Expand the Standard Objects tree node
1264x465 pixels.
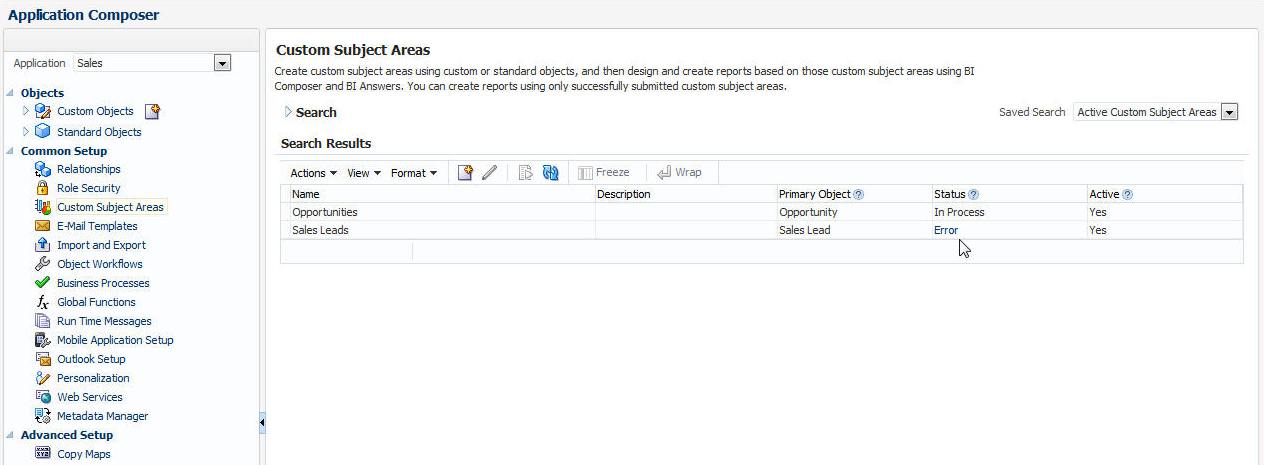26,131
